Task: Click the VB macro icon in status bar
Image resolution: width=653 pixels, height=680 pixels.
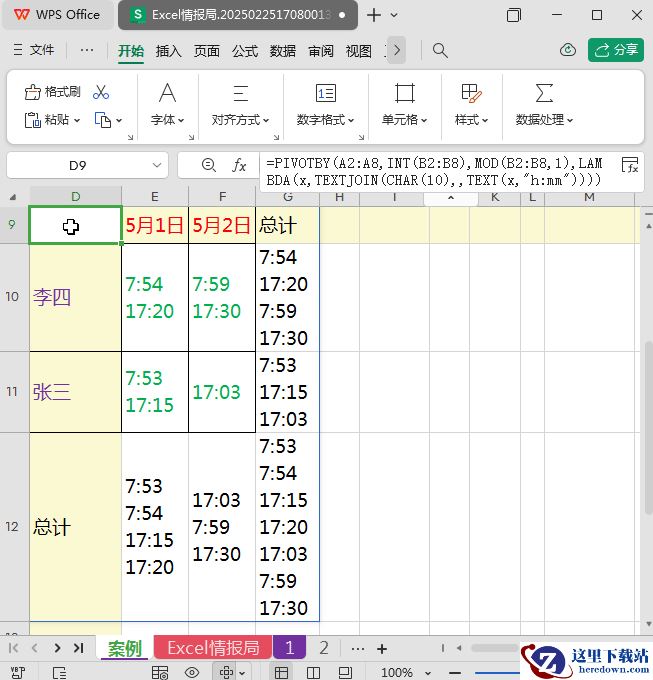Action: [18, 672]
